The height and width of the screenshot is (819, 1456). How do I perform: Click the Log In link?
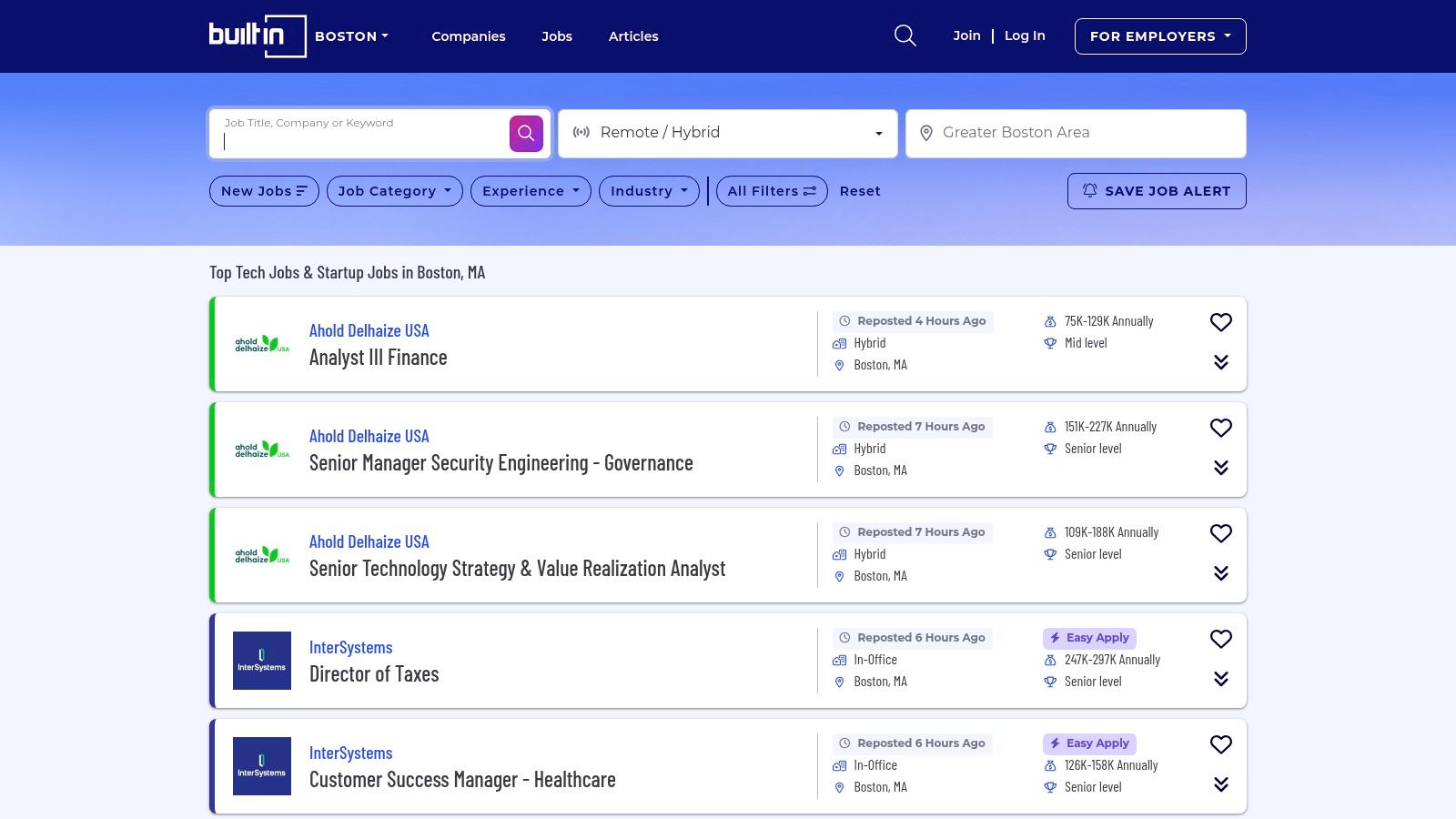pos(1025,35)
